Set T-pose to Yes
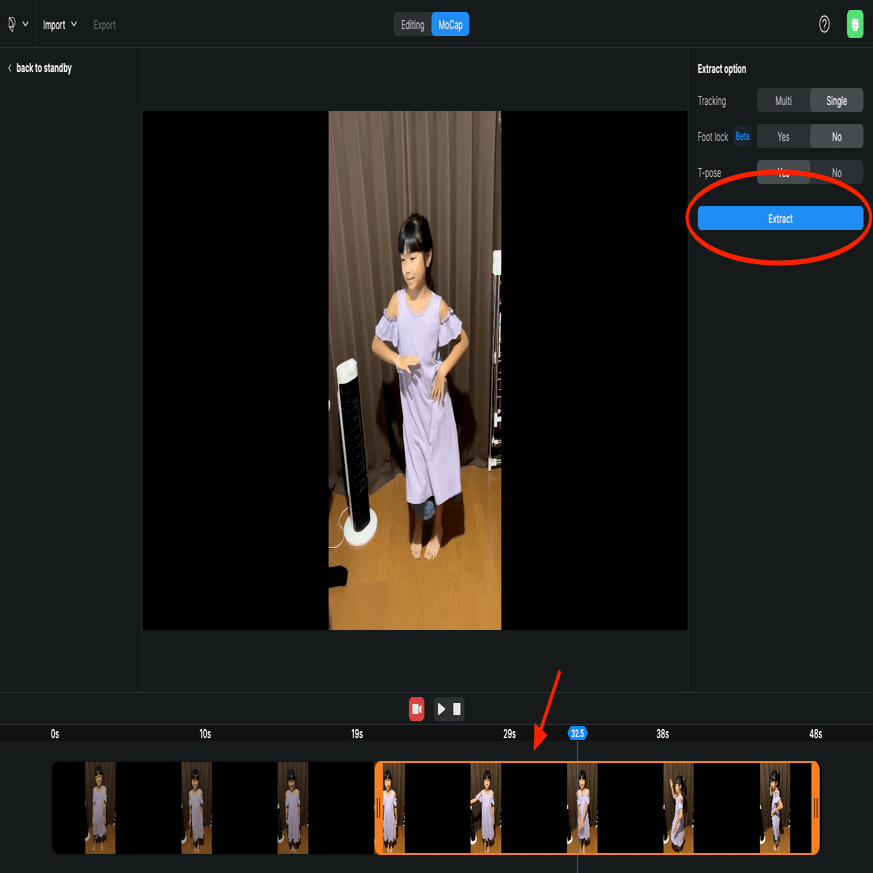This screenshot has width=873, height=873. click(x=783, y=173)
